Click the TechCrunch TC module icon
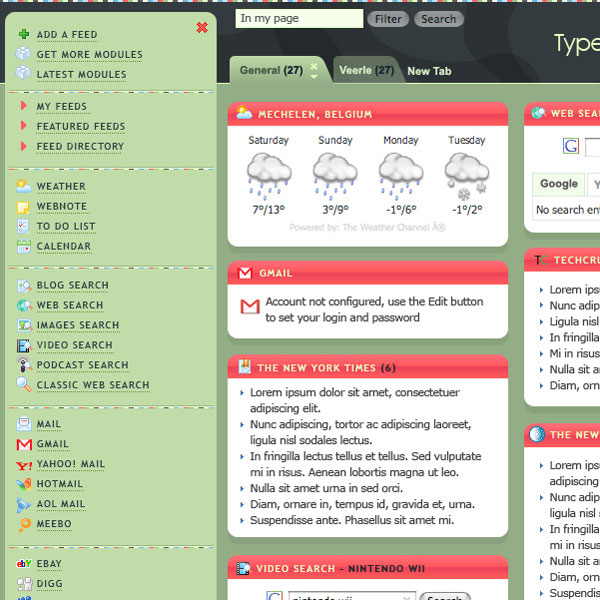The image size is (600, 600). tap(541, 260)
